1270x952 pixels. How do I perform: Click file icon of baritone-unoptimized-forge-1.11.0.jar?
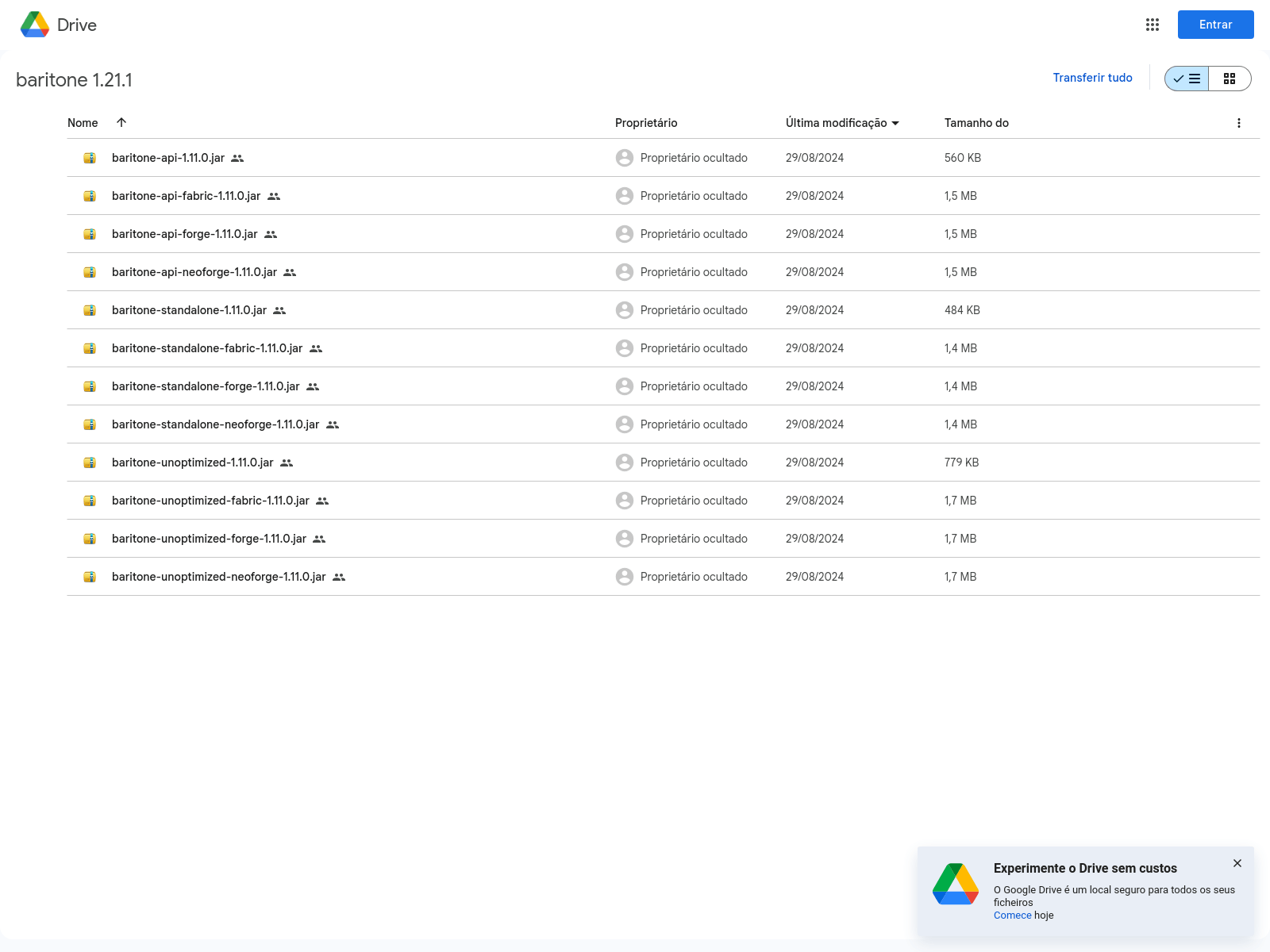90,539
